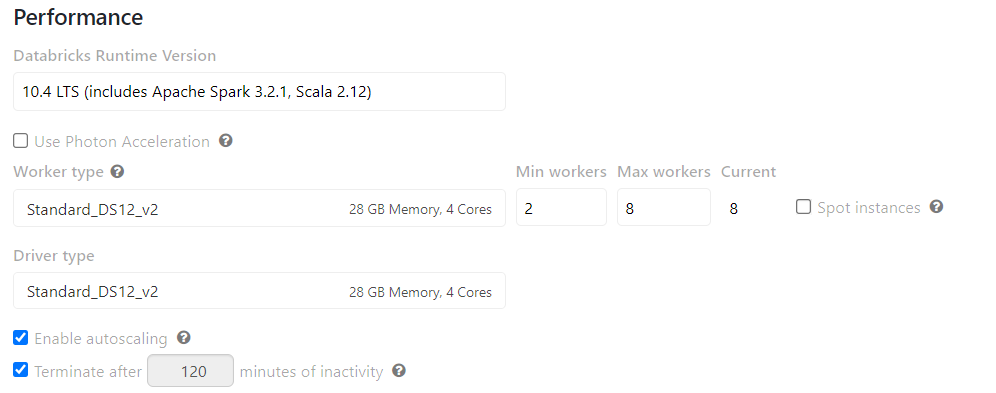
Task: Click the Driver type label text
Action: (x=54, y=256)
